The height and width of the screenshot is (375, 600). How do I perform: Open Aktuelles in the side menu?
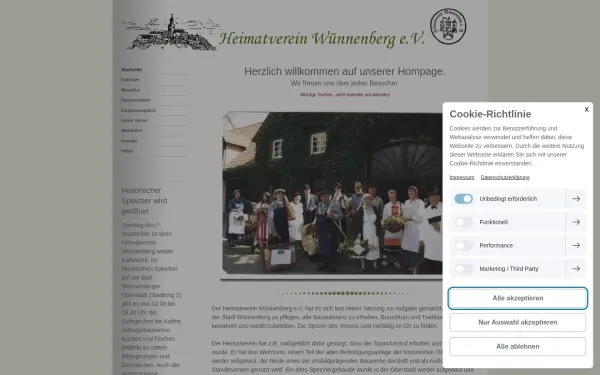pyautogui.click(x=130, y=90)
